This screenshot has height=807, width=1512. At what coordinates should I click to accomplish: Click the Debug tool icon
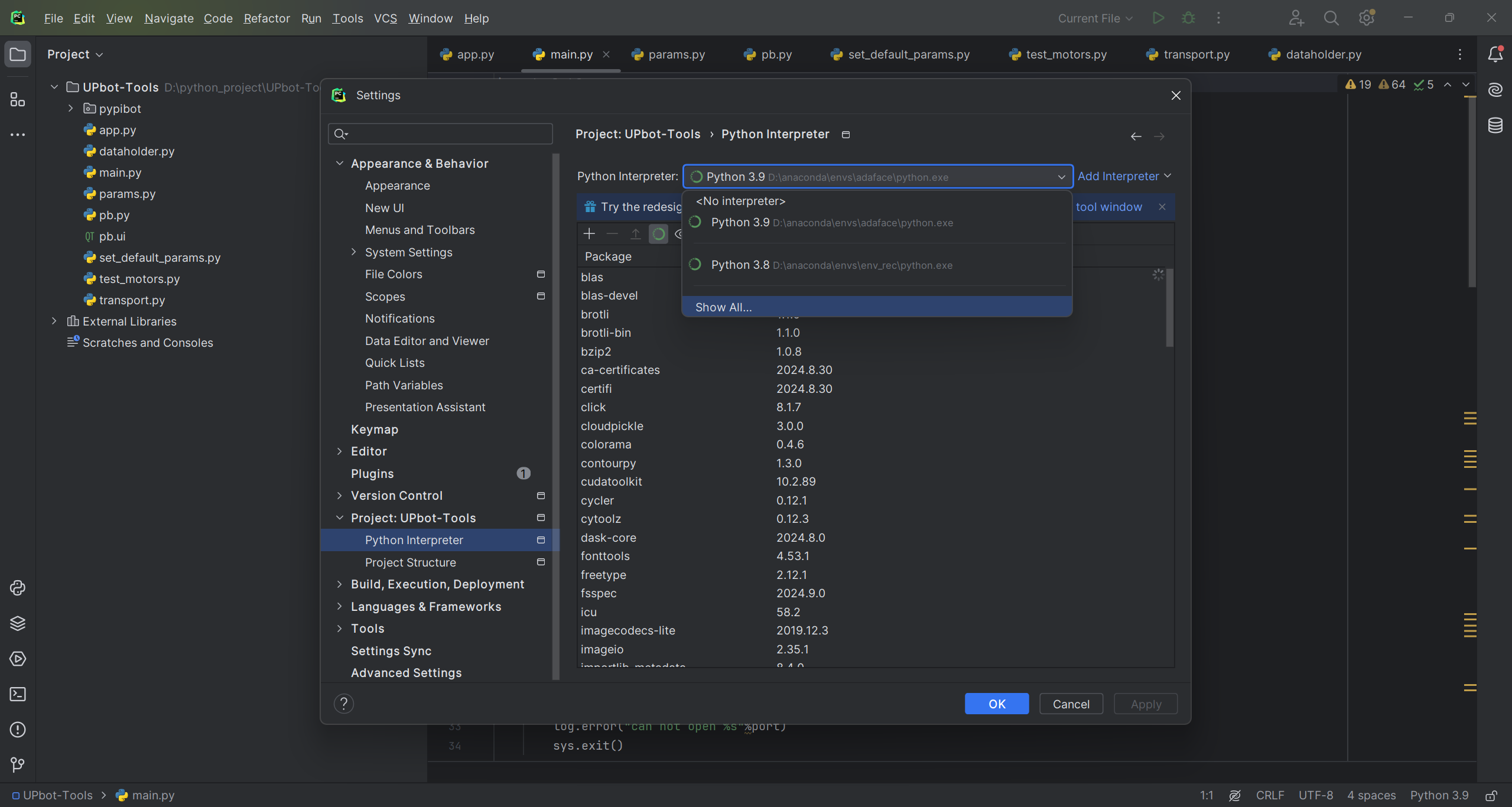[1188, 18]
